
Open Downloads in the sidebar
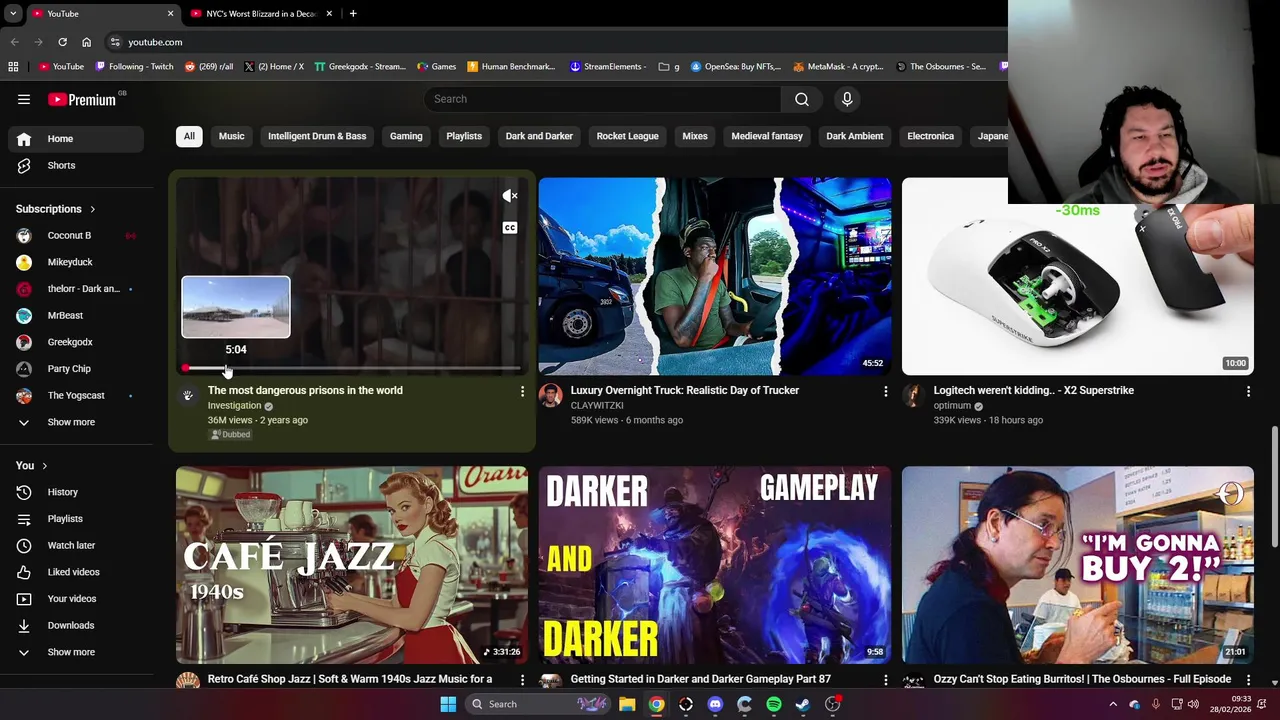coord(76,625)
